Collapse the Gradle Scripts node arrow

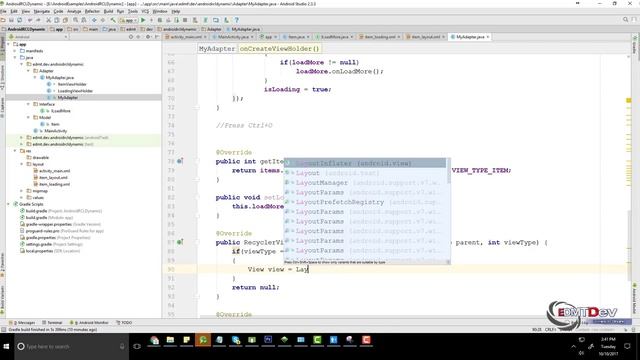pyautogui.click(x=9, y=204)
